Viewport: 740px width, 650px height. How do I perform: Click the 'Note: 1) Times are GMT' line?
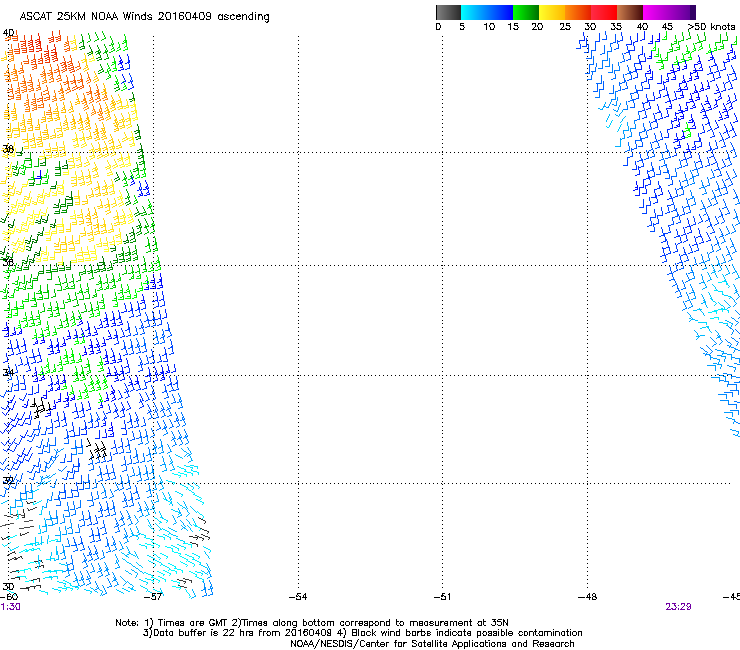(312, 623)
